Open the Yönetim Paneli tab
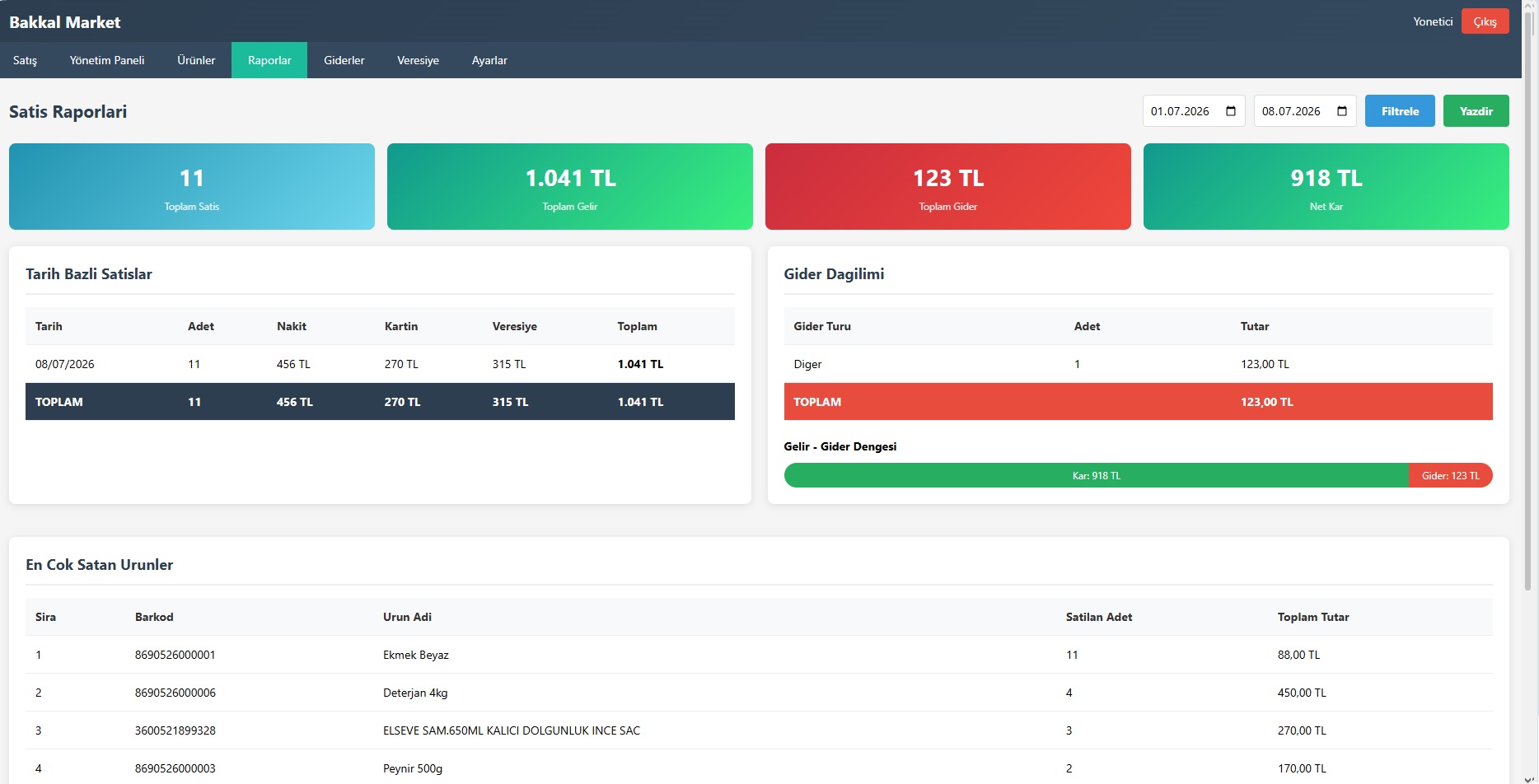Viewport: 1539px width, 784px height. (x=107, y=60)
